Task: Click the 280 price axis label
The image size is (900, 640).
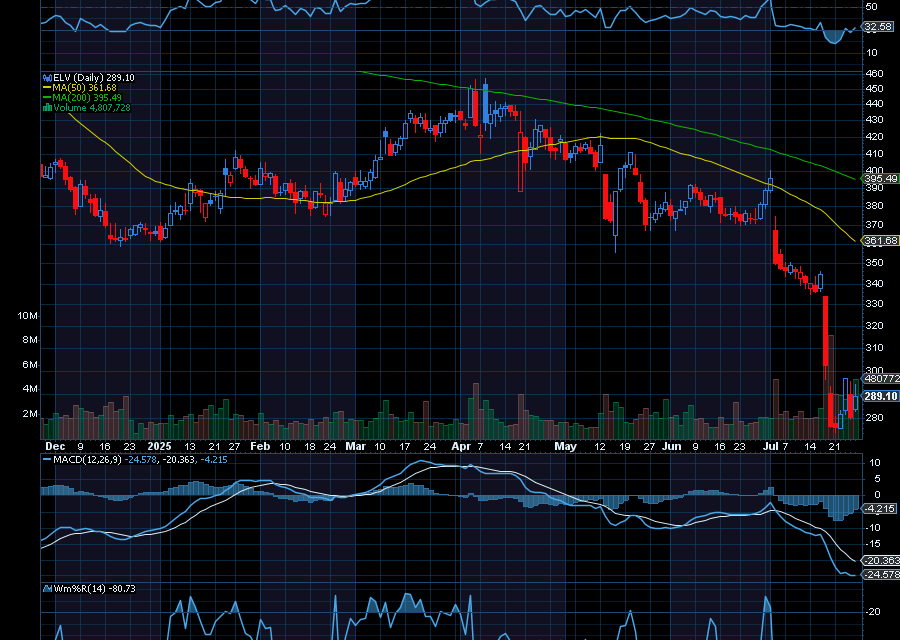Action: (874, 418)
